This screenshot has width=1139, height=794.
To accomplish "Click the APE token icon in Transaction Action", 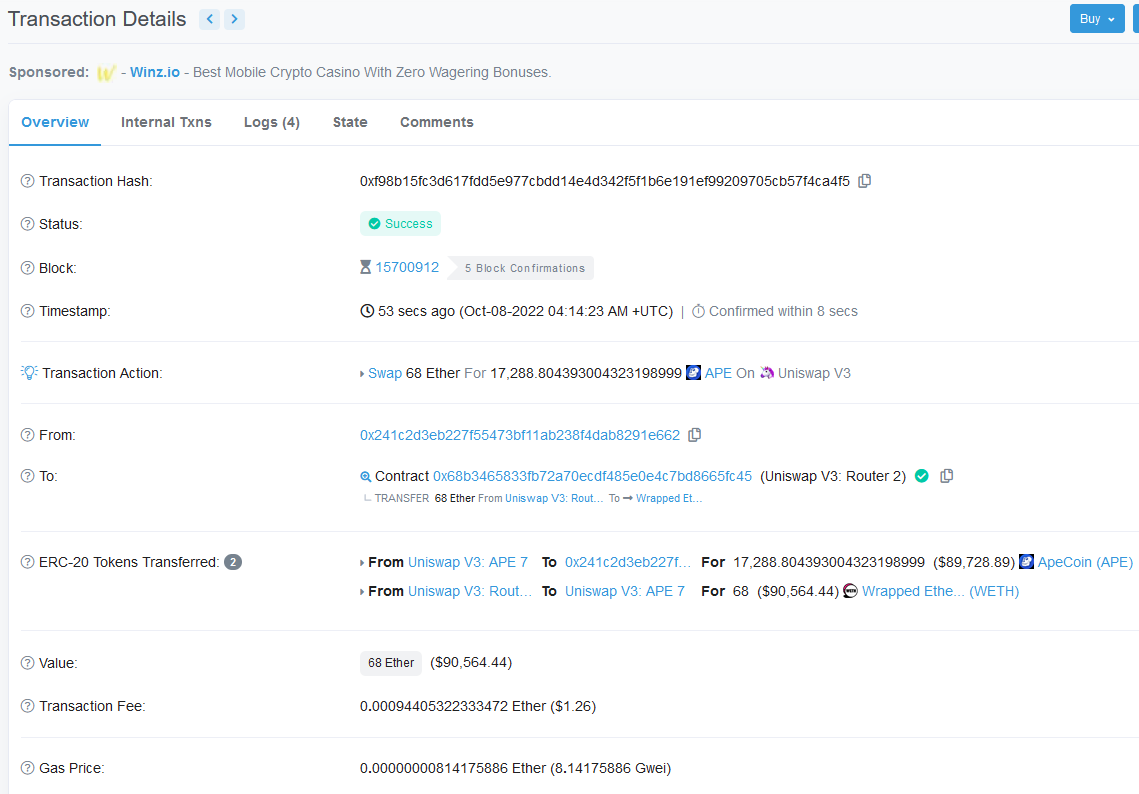I will [694, 373].
